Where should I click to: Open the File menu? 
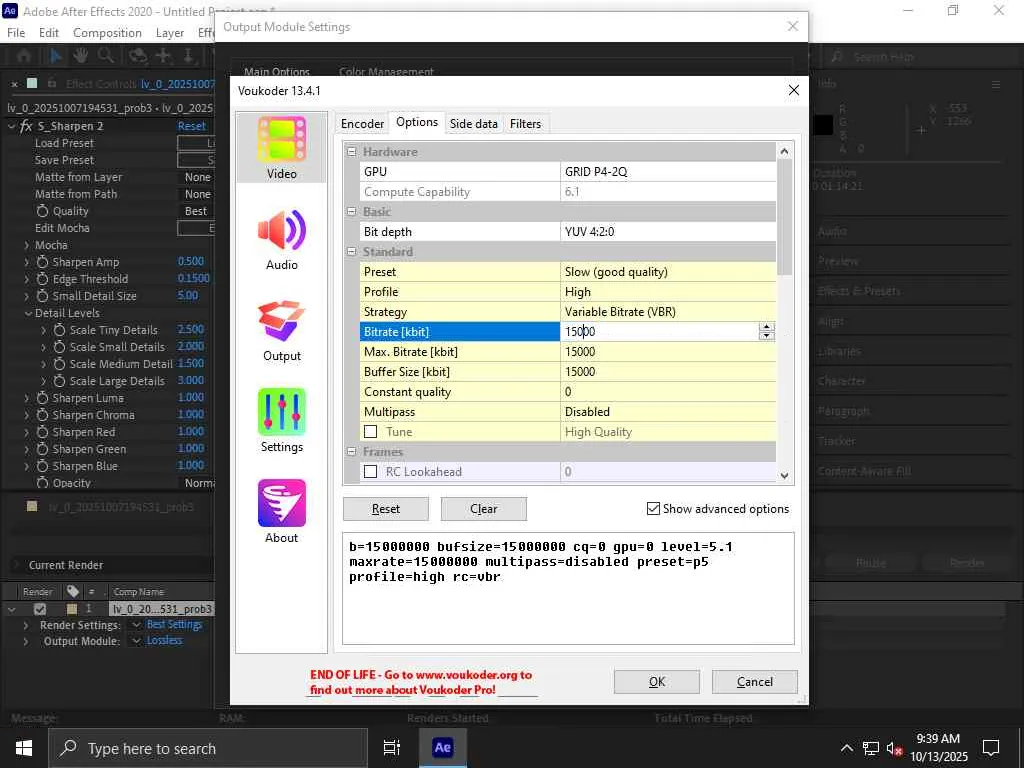(16, 33)
